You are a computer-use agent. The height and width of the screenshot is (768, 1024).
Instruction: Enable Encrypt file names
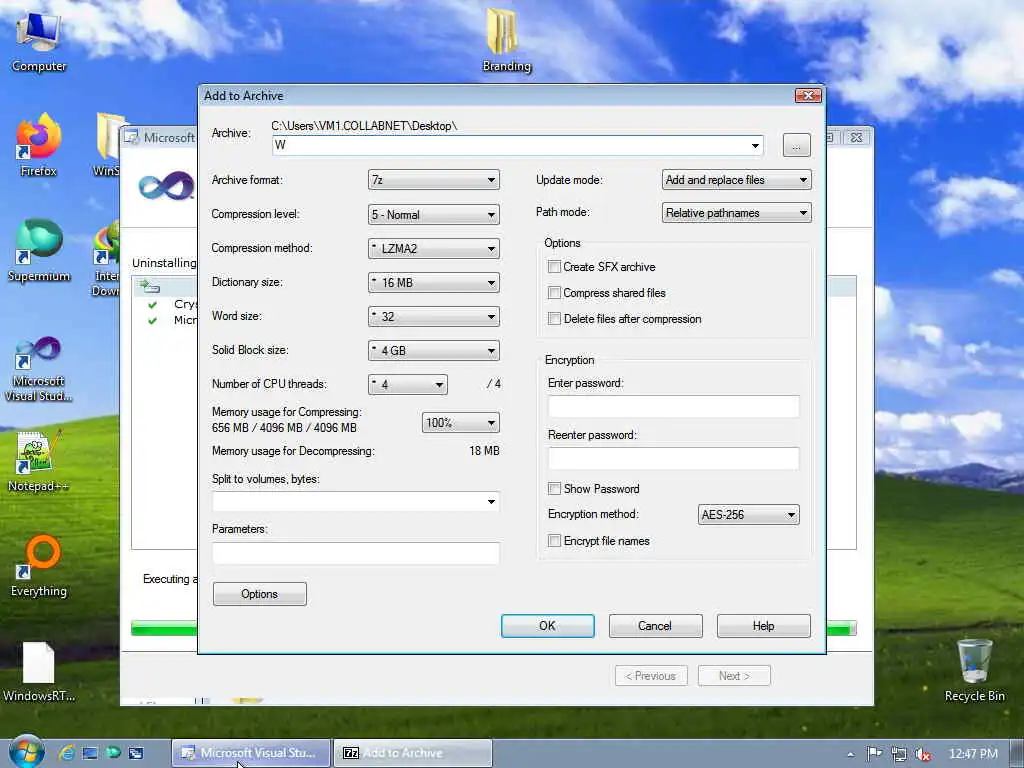click(x=554, y=541)
